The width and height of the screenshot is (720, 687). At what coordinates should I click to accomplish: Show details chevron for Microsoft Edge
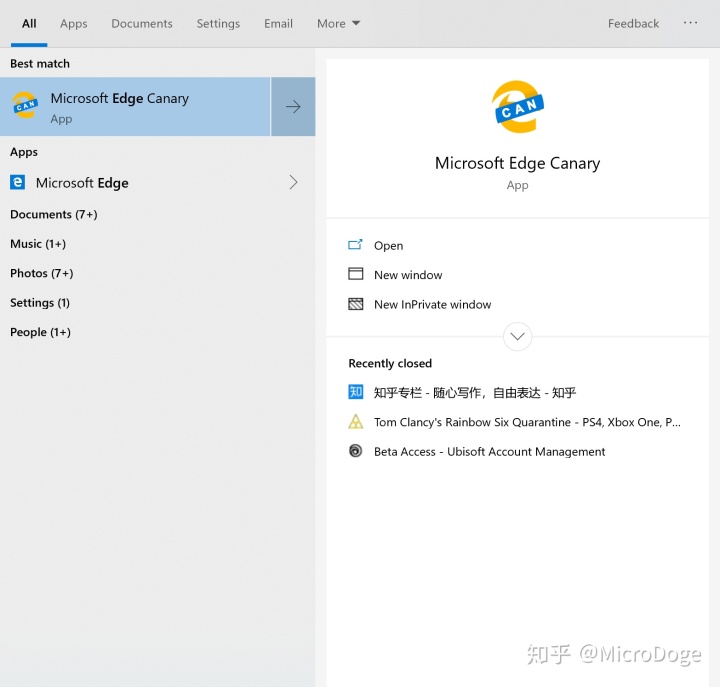[x=293, y=182]
